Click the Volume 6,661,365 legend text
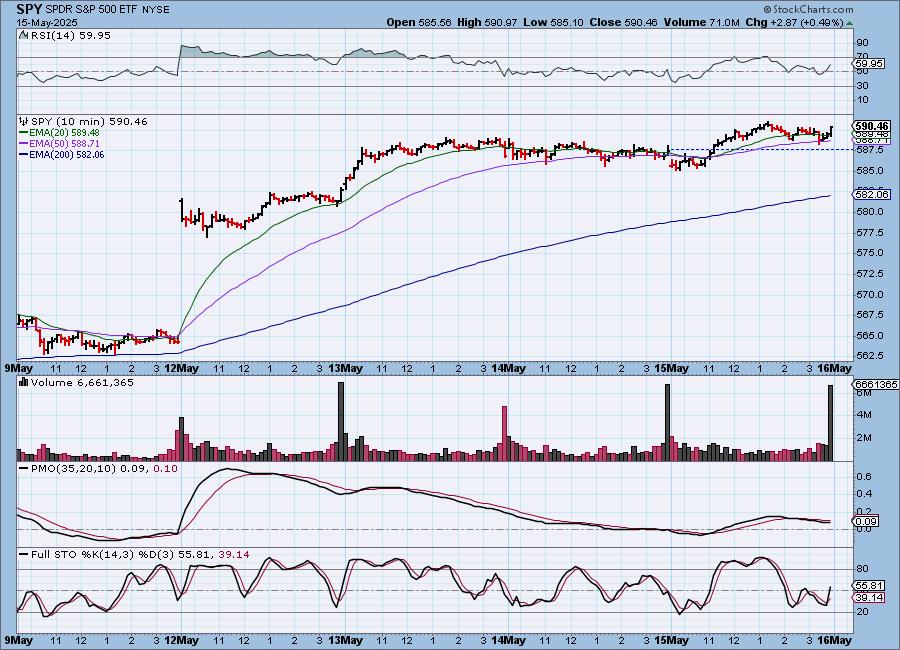 coord(82,382)
